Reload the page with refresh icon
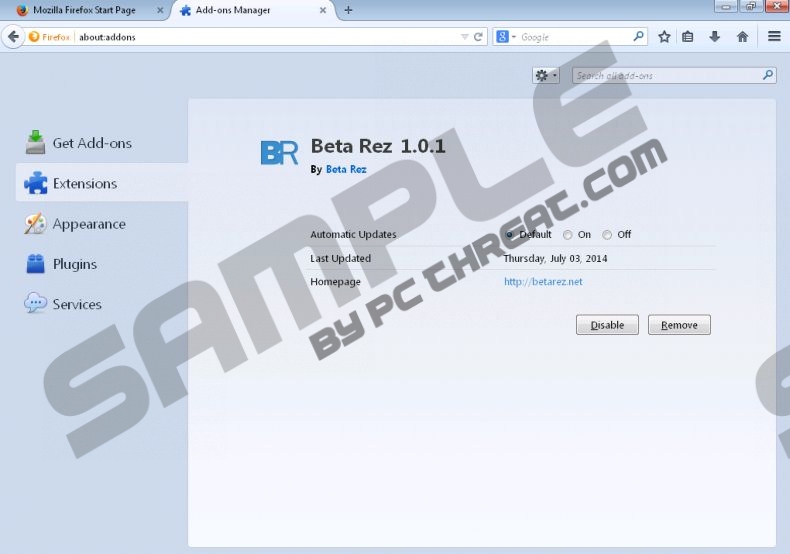The width and height of the screenshot is (790, 554). [479, 37]
